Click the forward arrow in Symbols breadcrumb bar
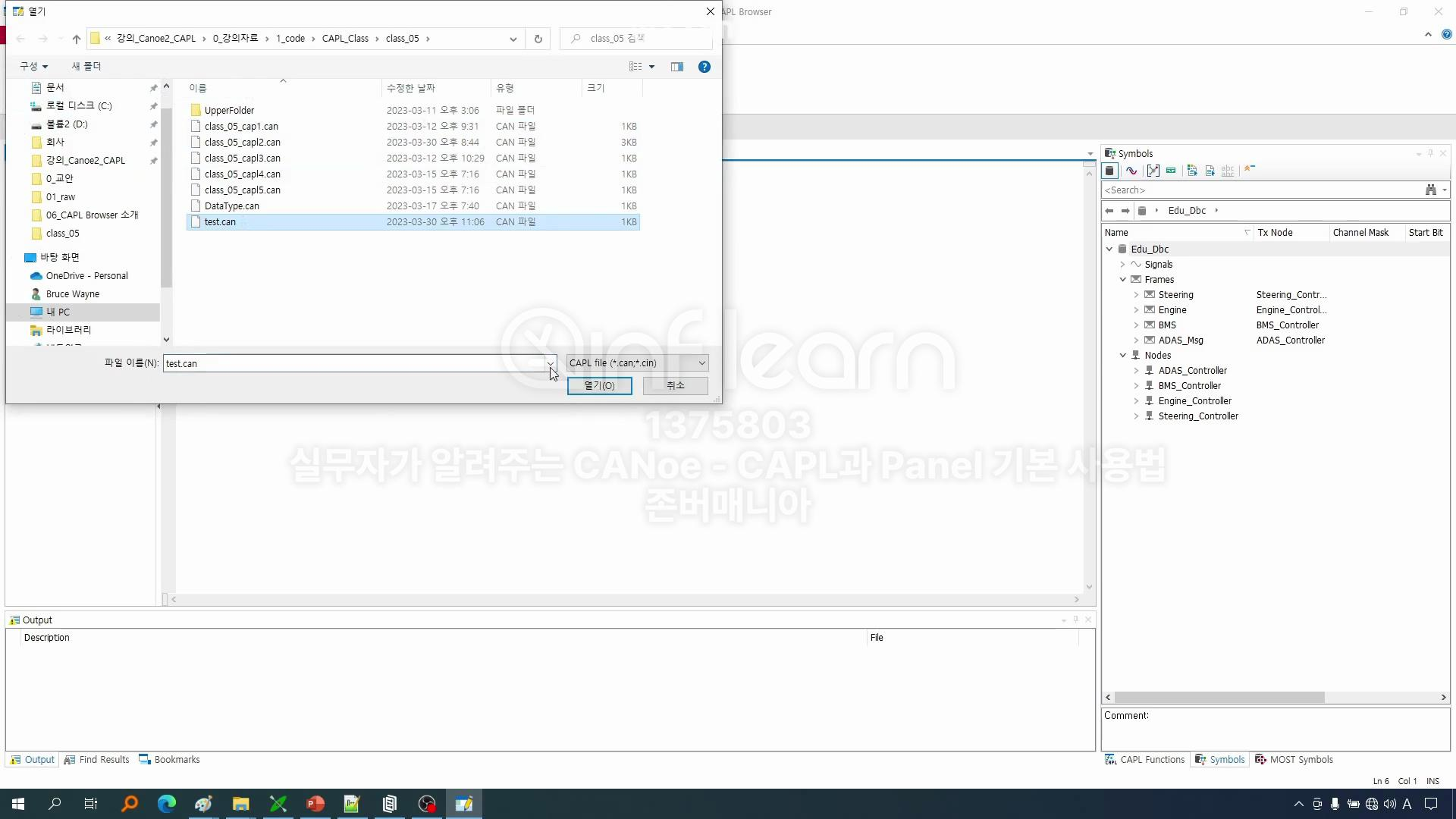Viewport: 1456px width, 819px height. coord(1125,211)
